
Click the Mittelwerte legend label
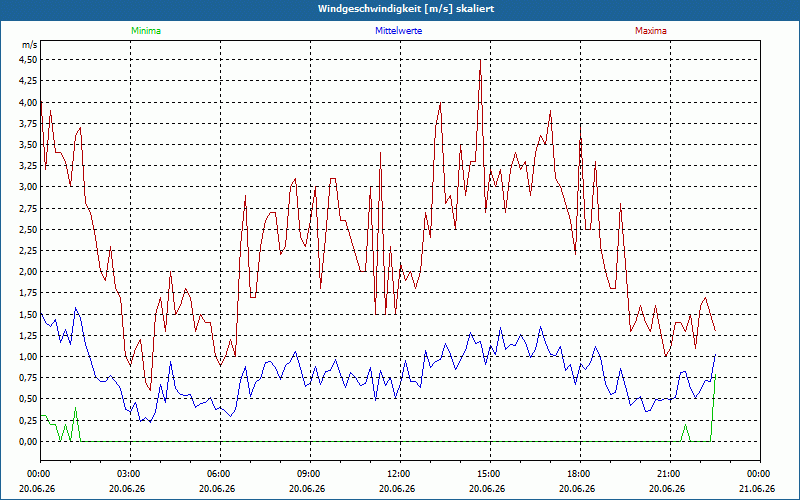398,31
